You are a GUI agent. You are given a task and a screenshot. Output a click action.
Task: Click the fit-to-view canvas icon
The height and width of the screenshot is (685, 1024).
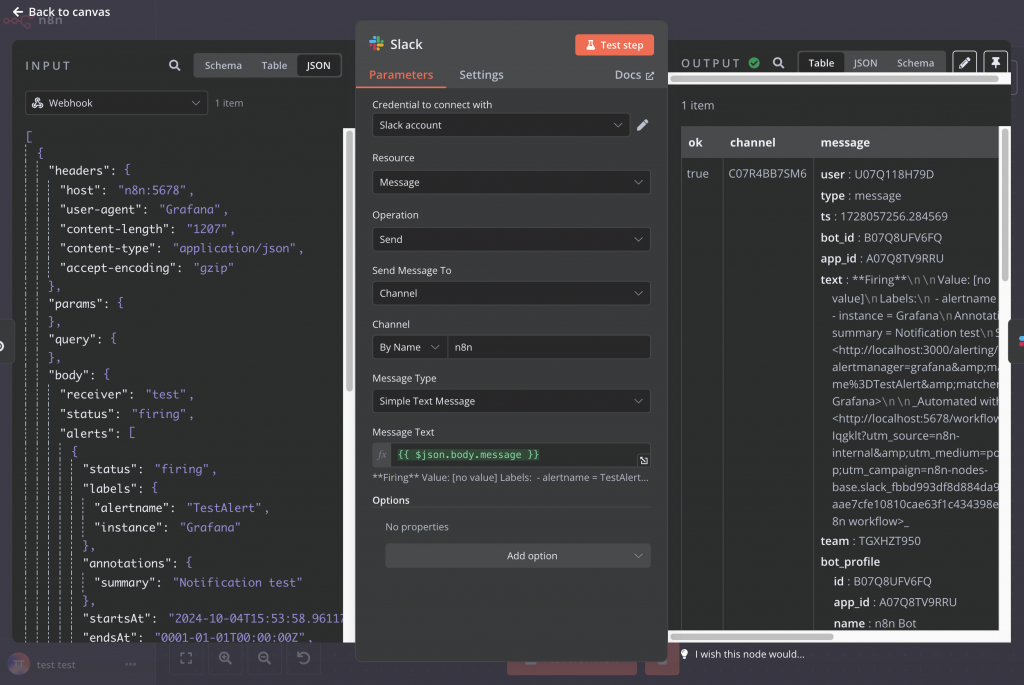pos(186,658)
